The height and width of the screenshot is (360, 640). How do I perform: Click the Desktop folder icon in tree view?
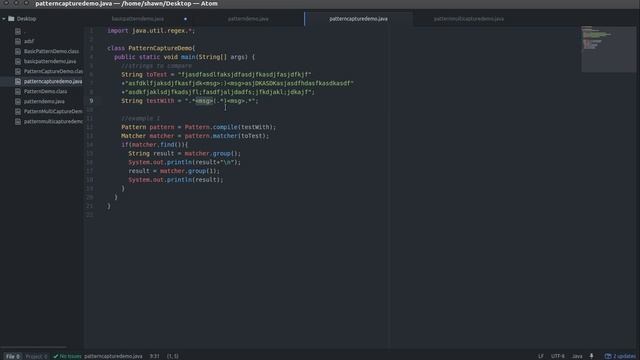(11, 19)
